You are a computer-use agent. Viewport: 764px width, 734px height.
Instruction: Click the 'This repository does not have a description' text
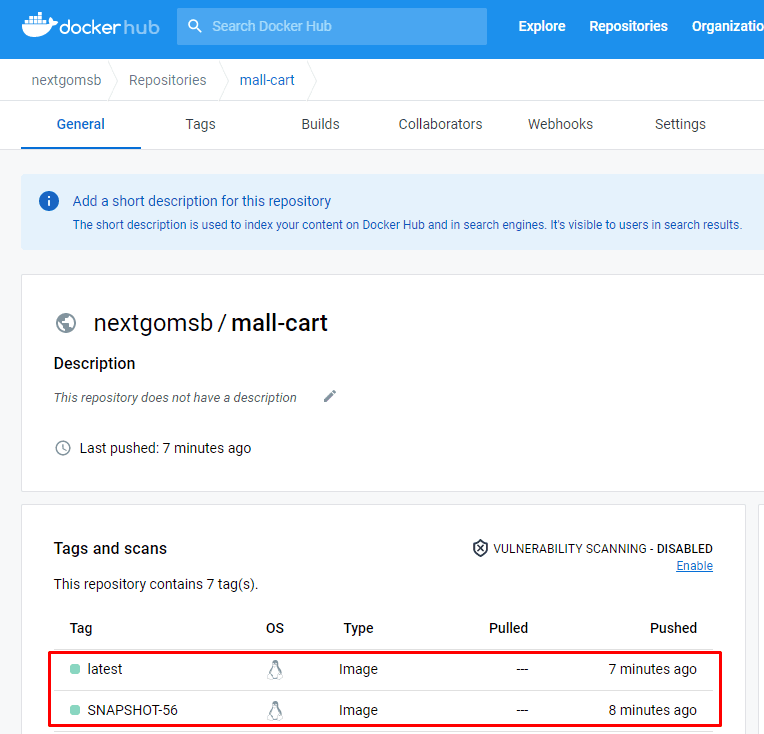tap(175, 398)
